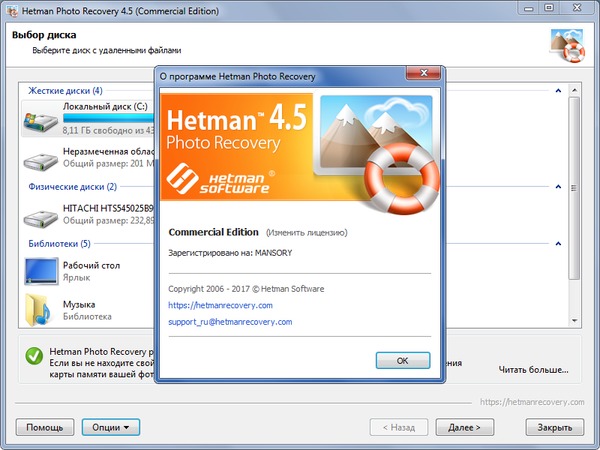The height and width of the screenshot is (450, 600).
Task: Minimize the main Hetman window
Action: 529,8
